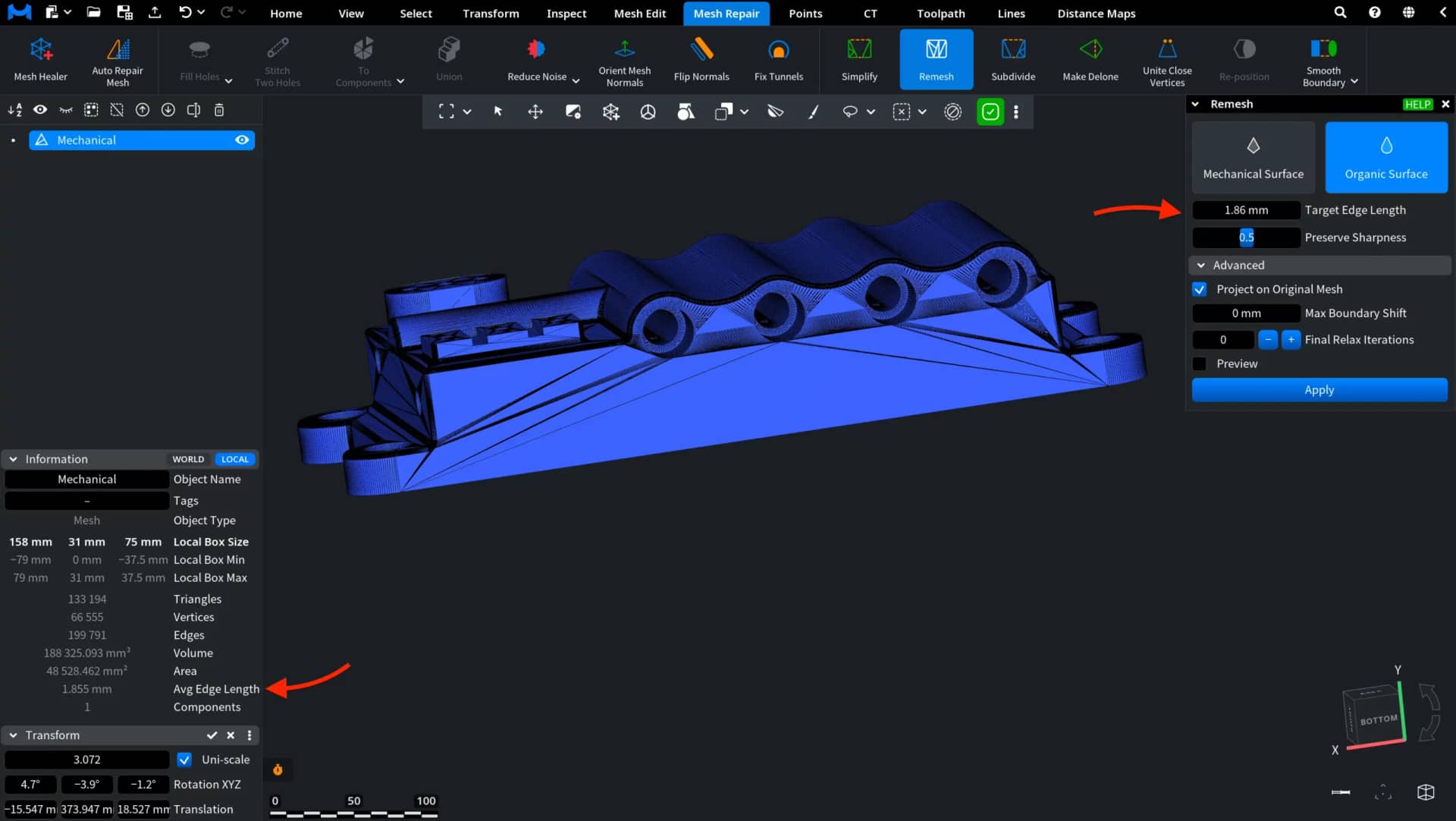Screen dimensions: 1456x821
Task: Go to the Toolpath tab
Action: [941, 13]
